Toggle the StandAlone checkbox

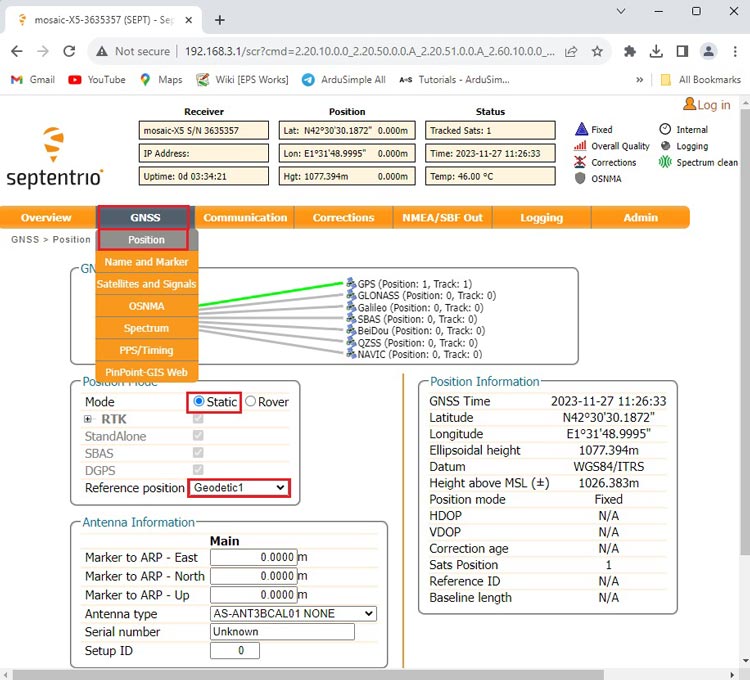(198, 436)
